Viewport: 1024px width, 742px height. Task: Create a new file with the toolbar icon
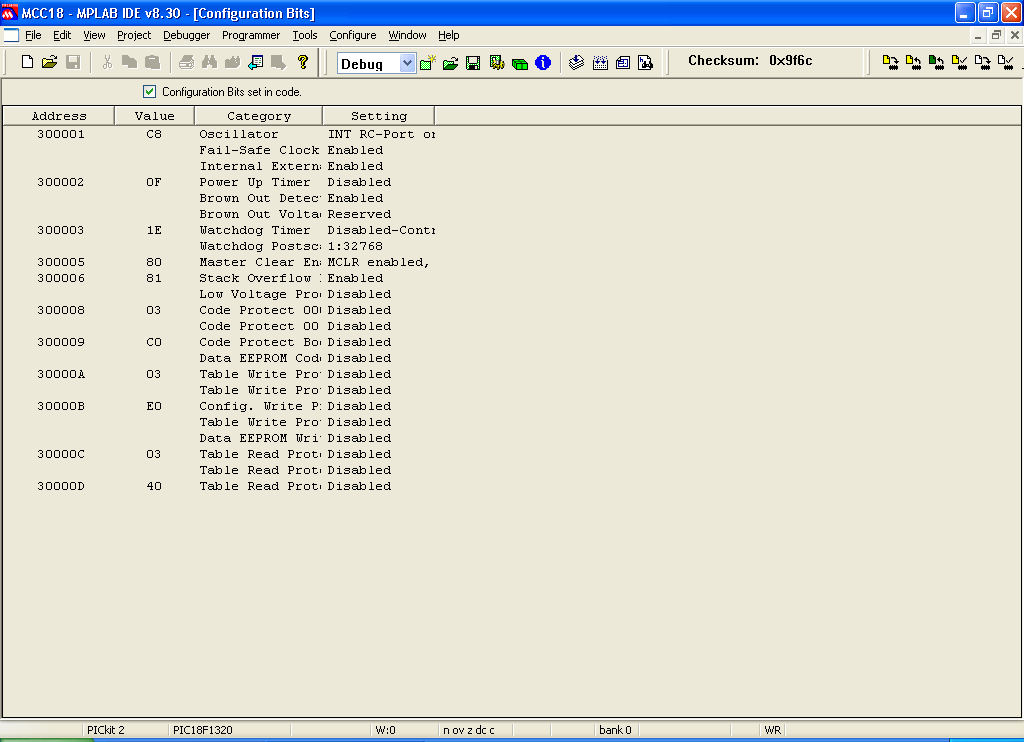[x=27, y=62]
